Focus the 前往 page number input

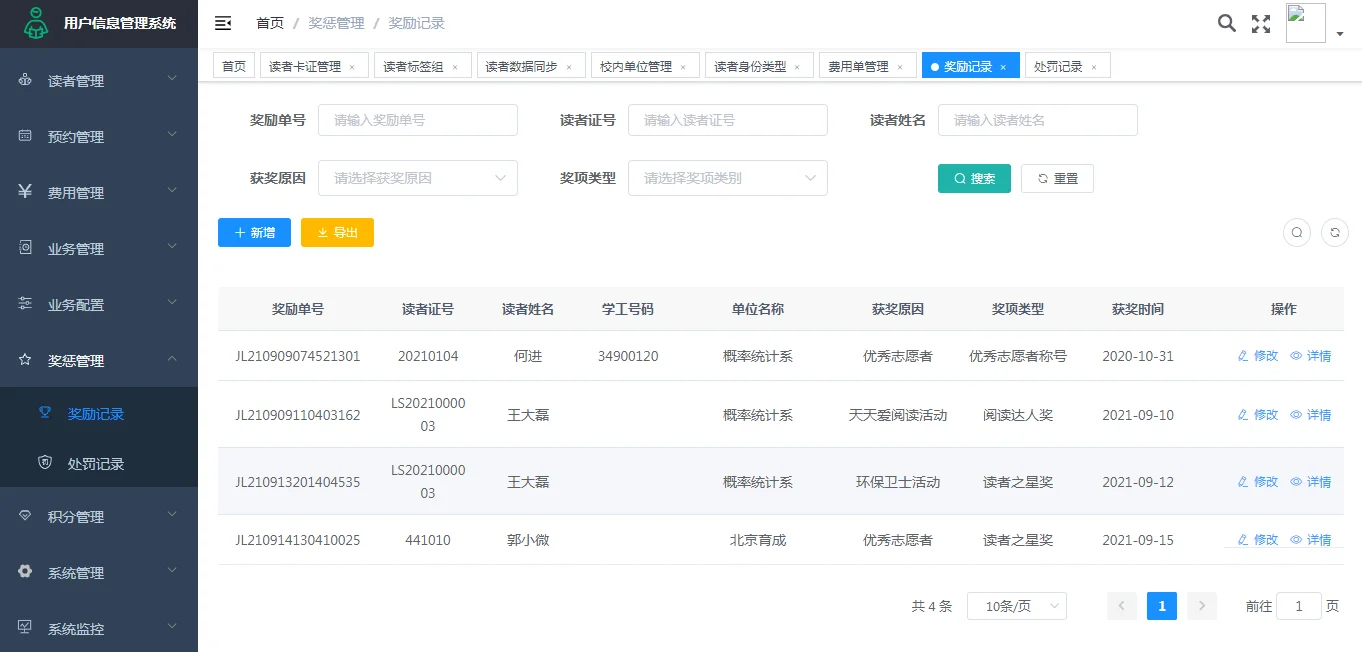point(1299,606)
